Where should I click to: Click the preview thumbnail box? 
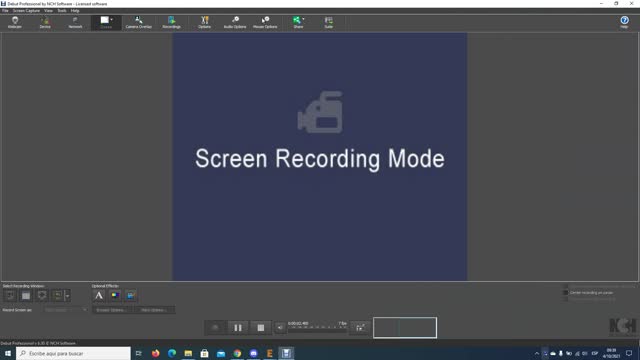click(405, 327)
